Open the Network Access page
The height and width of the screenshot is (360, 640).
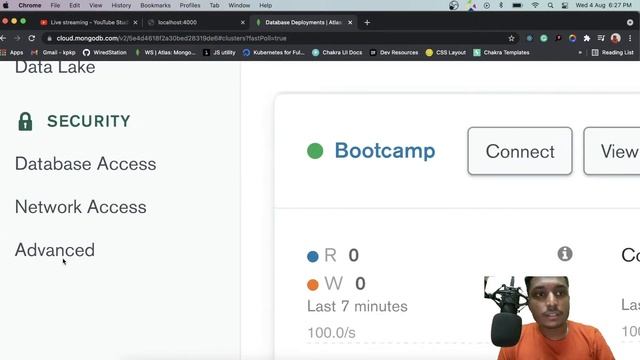click(x=81, y=207)
